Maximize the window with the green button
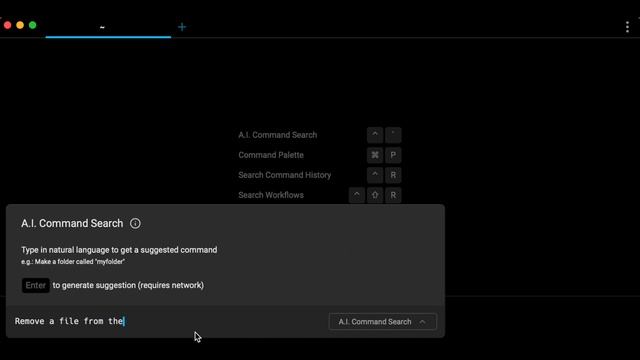 pyautogui.click(x=33, y=25)
